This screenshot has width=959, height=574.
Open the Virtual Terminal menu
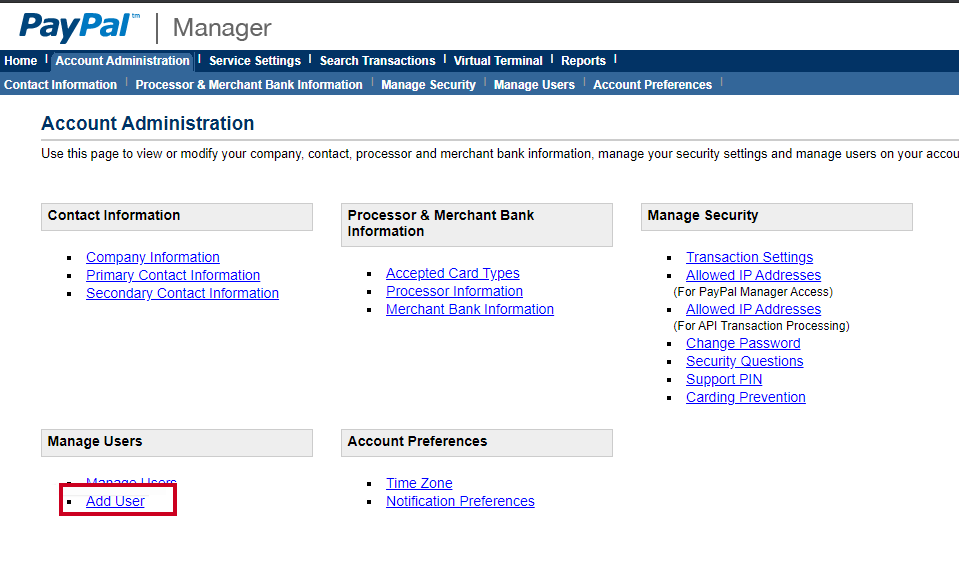498,61
